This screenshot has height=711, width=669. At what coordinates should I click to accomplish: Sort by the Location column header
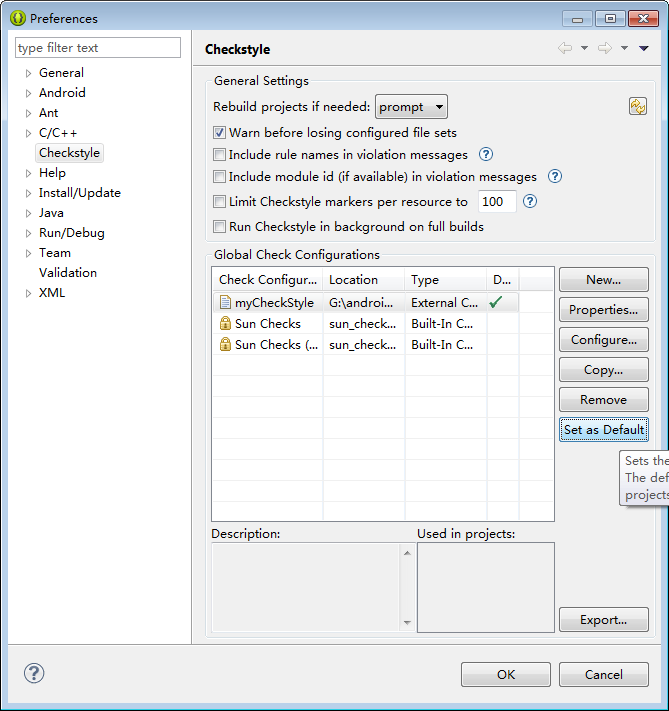[363, 279]
